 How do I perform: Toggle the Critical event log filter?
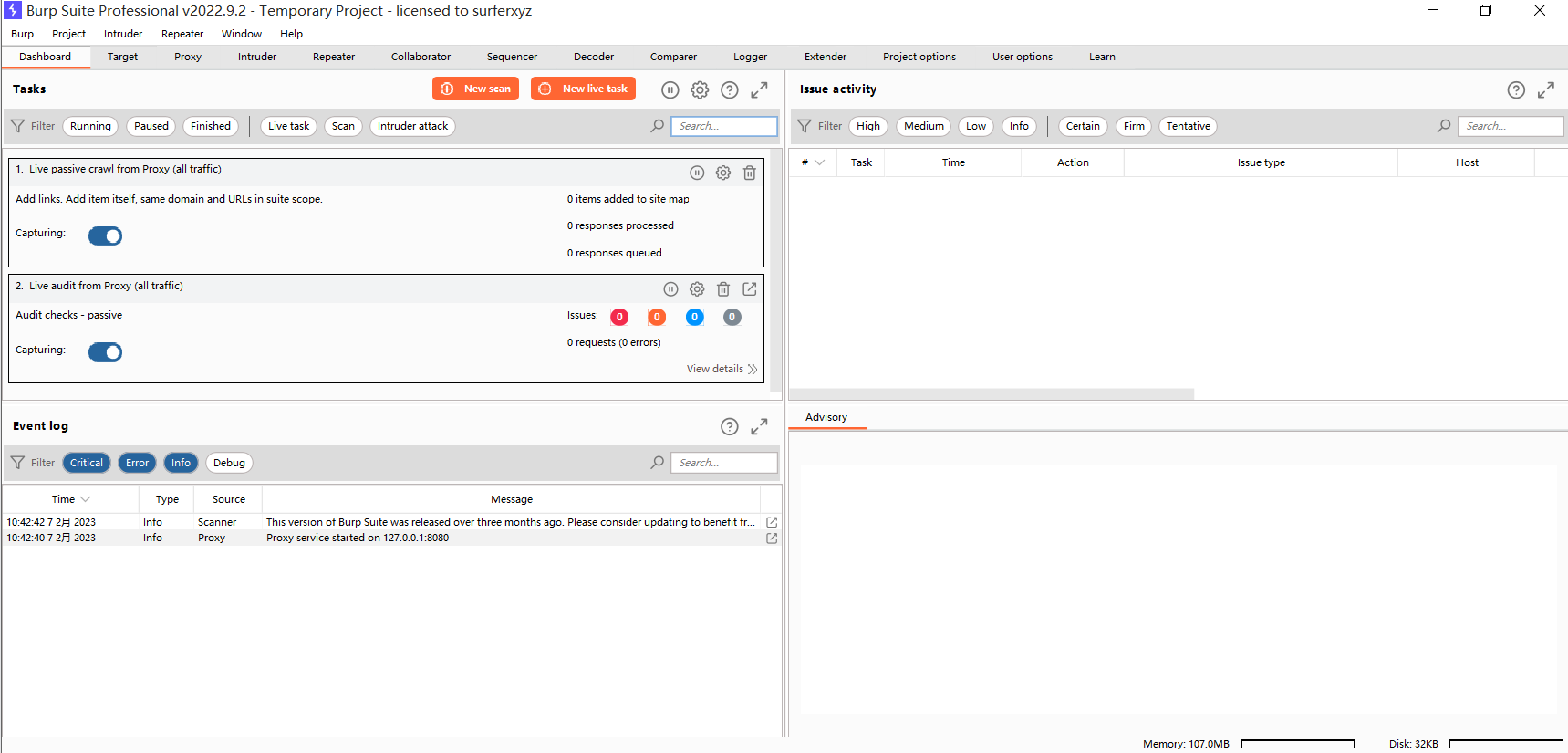(x=87, y=463)
